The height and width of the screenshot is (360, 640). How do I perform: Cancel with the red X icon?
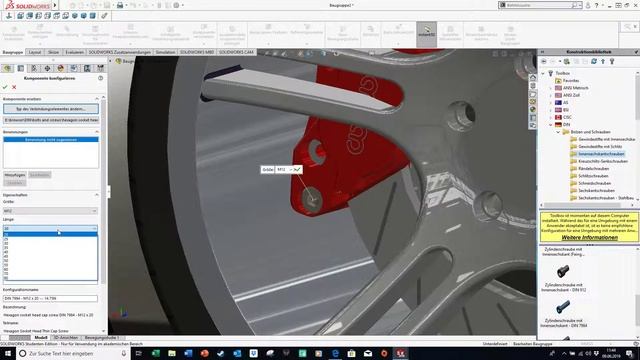[x=14, y=87]
